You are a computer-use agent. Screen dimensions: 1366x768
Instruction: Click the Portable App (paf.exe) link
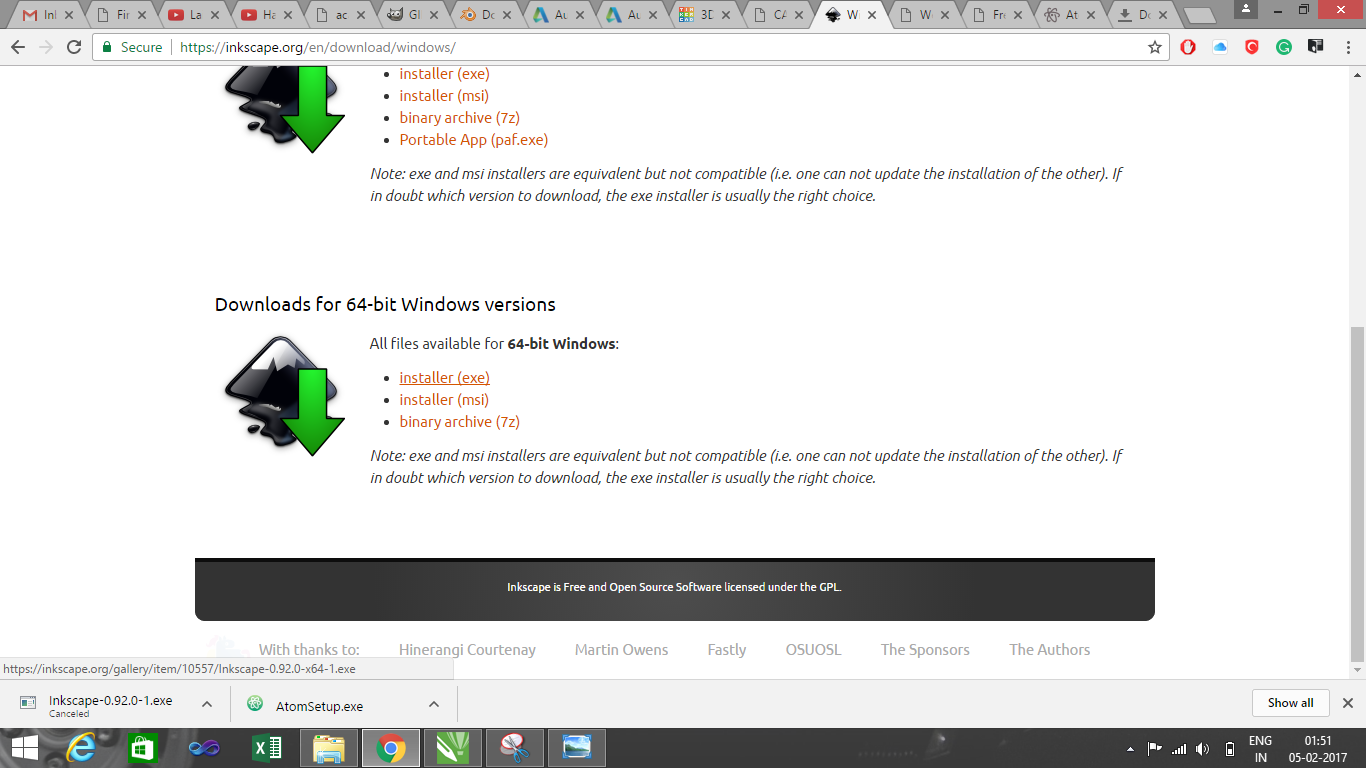click(x=474, y=140)
